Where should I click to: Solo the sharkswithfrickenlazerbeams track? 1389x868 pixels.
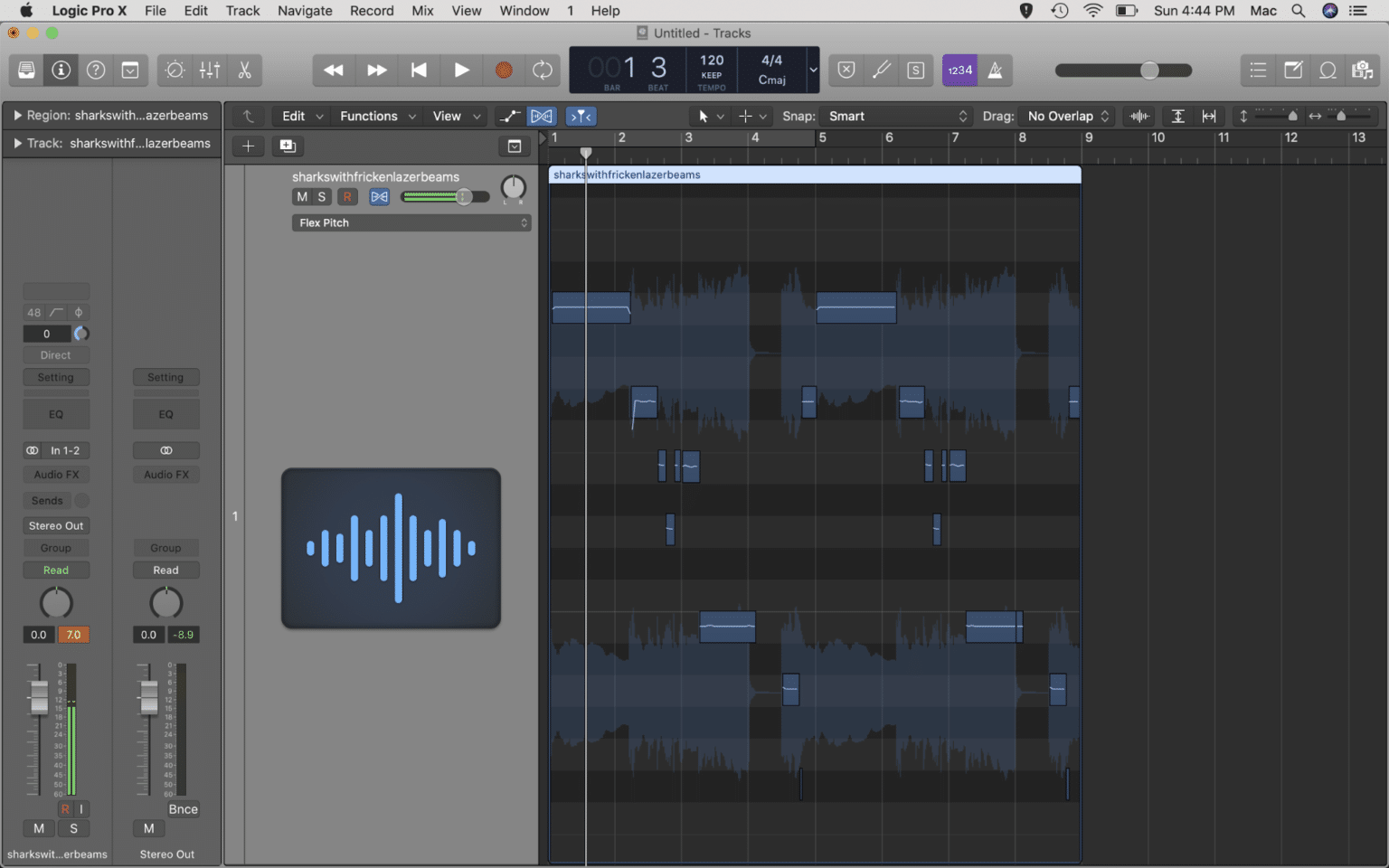coord(323,196)
